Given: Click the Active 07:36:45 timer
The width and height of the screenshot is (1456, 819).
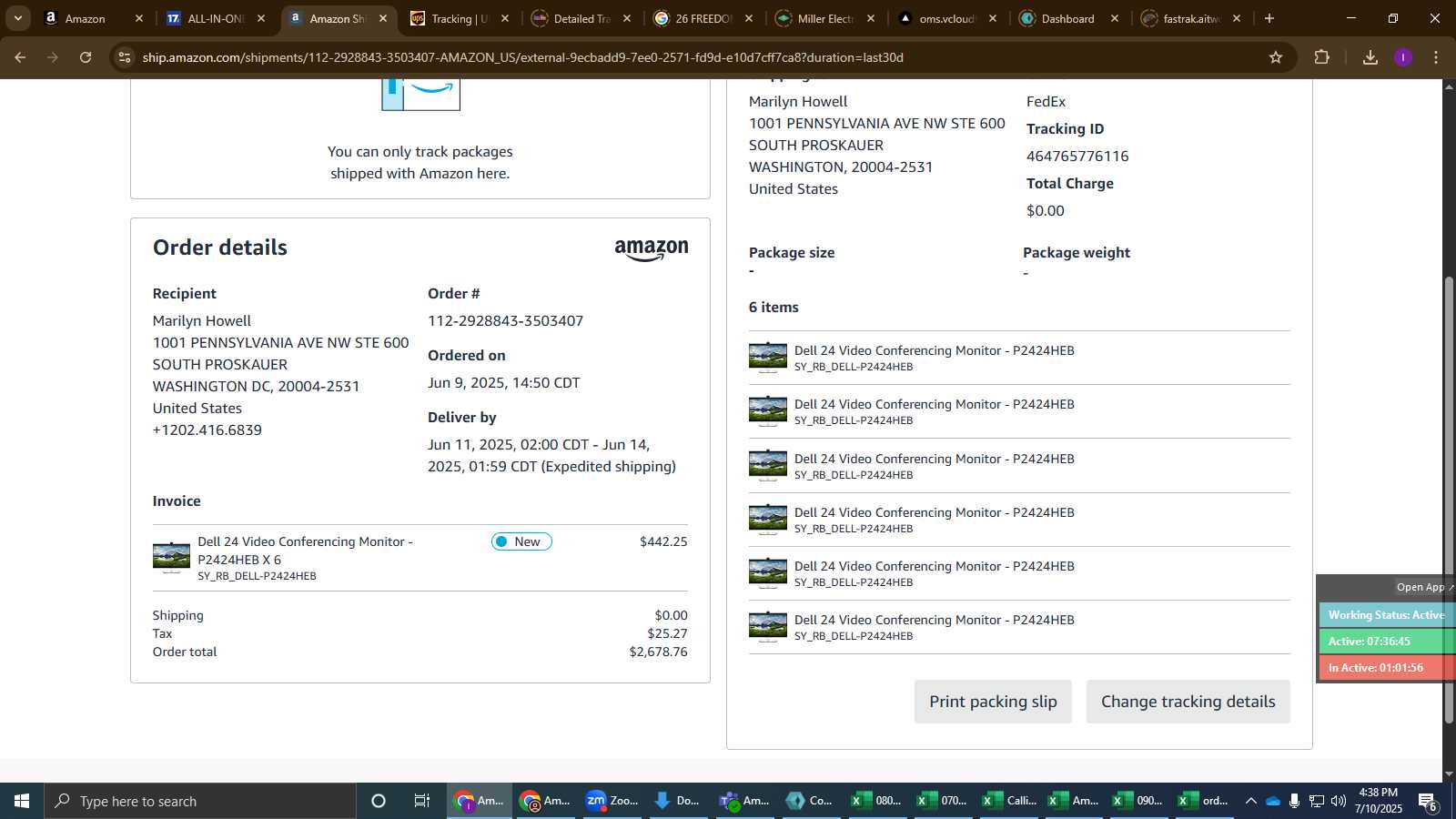Looking at the screenshot, I should click(x=1387, y=642).
